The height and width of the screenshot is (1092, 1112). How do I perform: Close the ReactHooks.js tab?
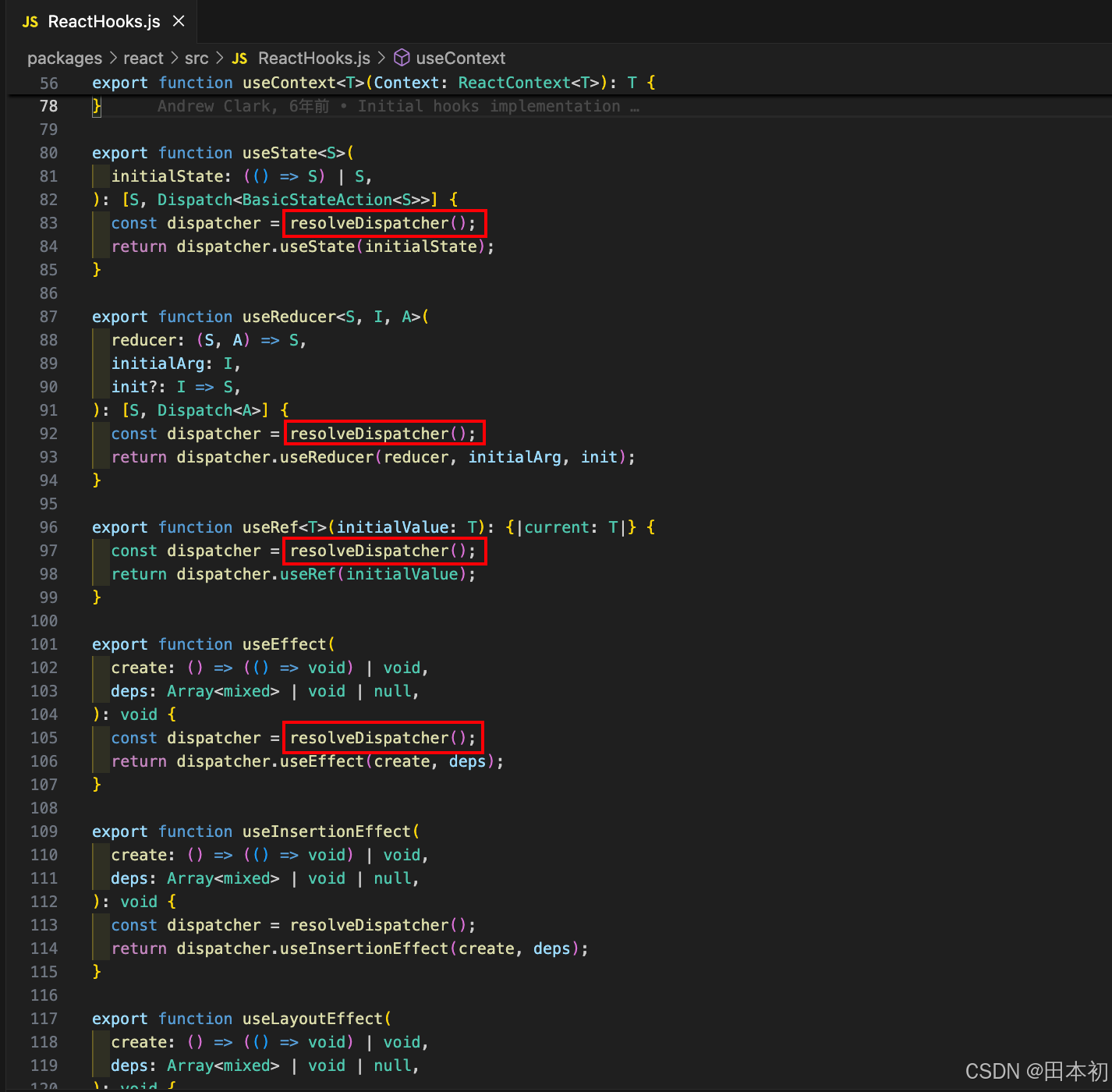(179, 21)
